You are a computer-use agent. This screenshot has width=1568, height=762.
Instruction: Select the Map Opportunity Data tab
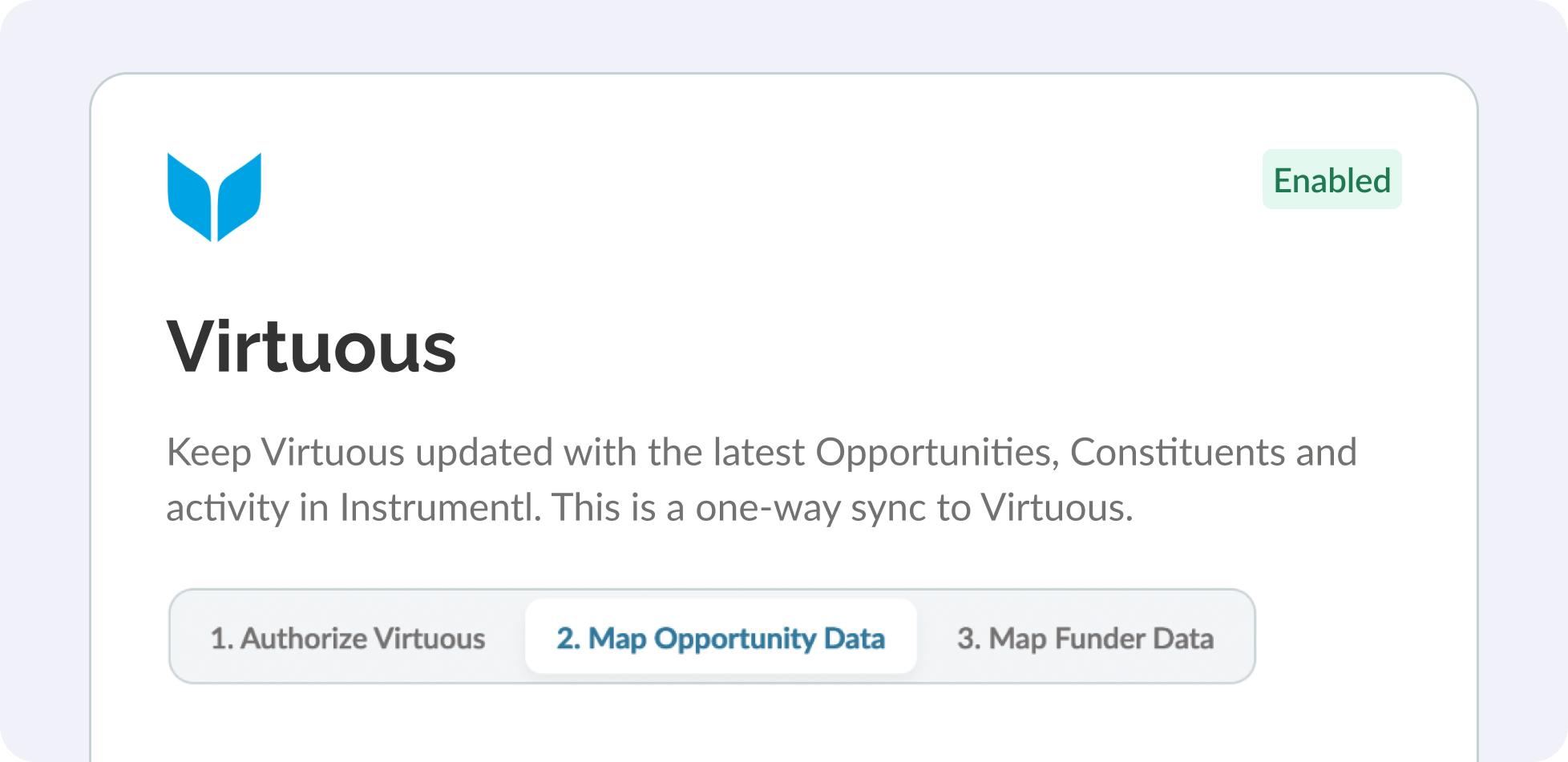[721, 638]
